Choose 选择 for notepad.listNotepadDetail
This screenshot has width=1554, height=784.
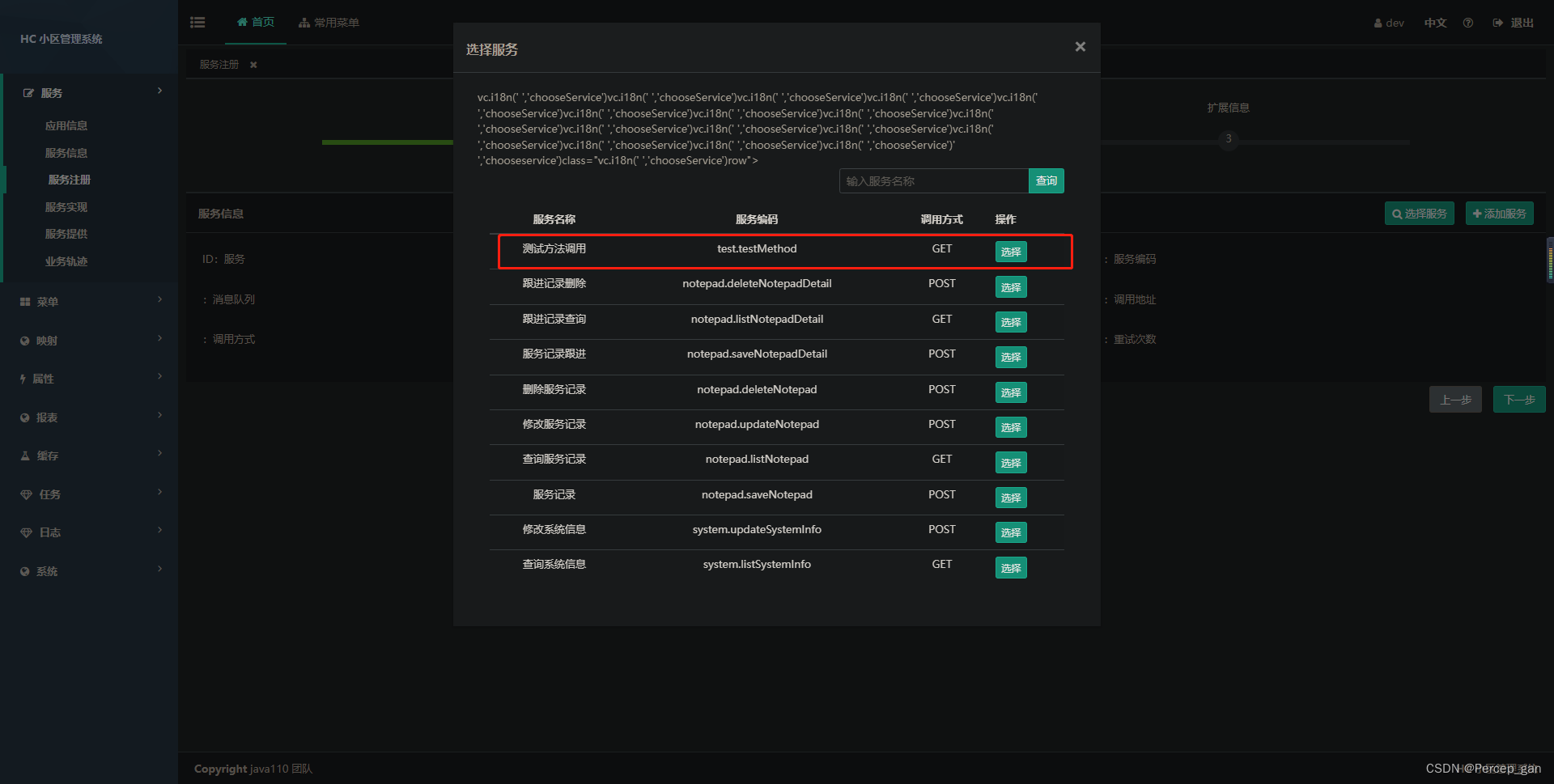point(1011,322)
